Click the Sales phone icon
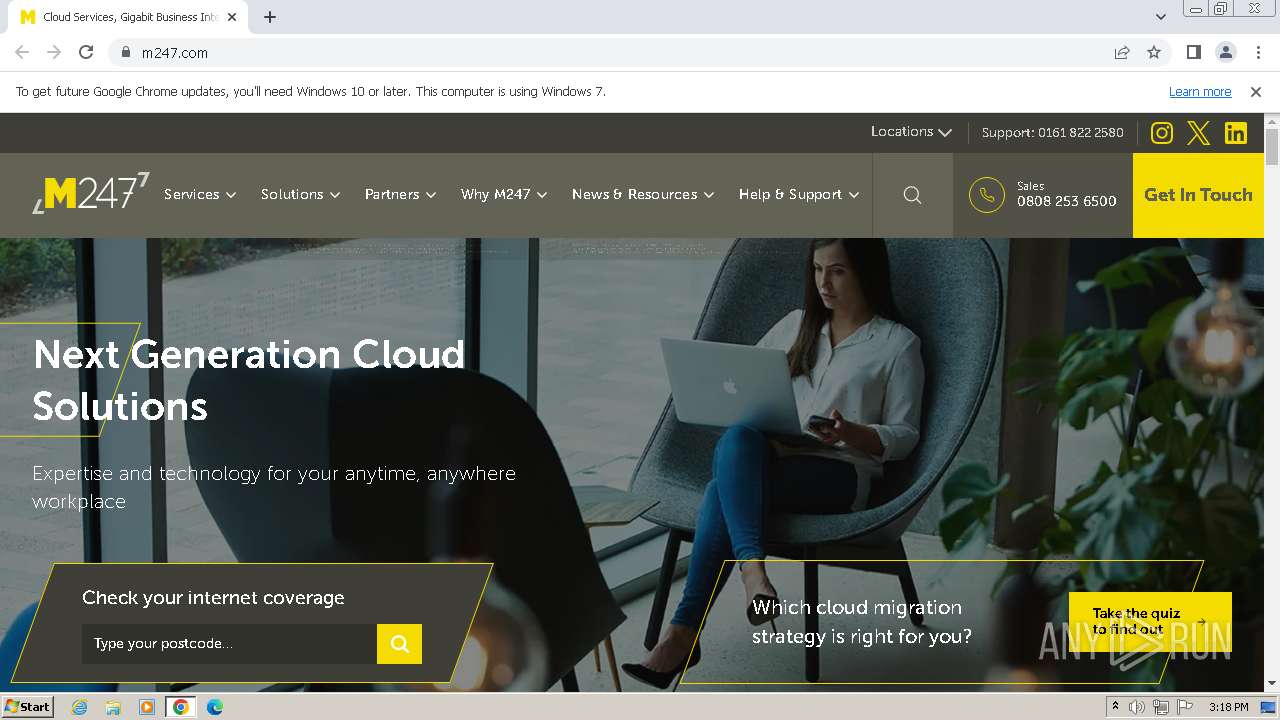1280x720 pixels. point(987,195)
